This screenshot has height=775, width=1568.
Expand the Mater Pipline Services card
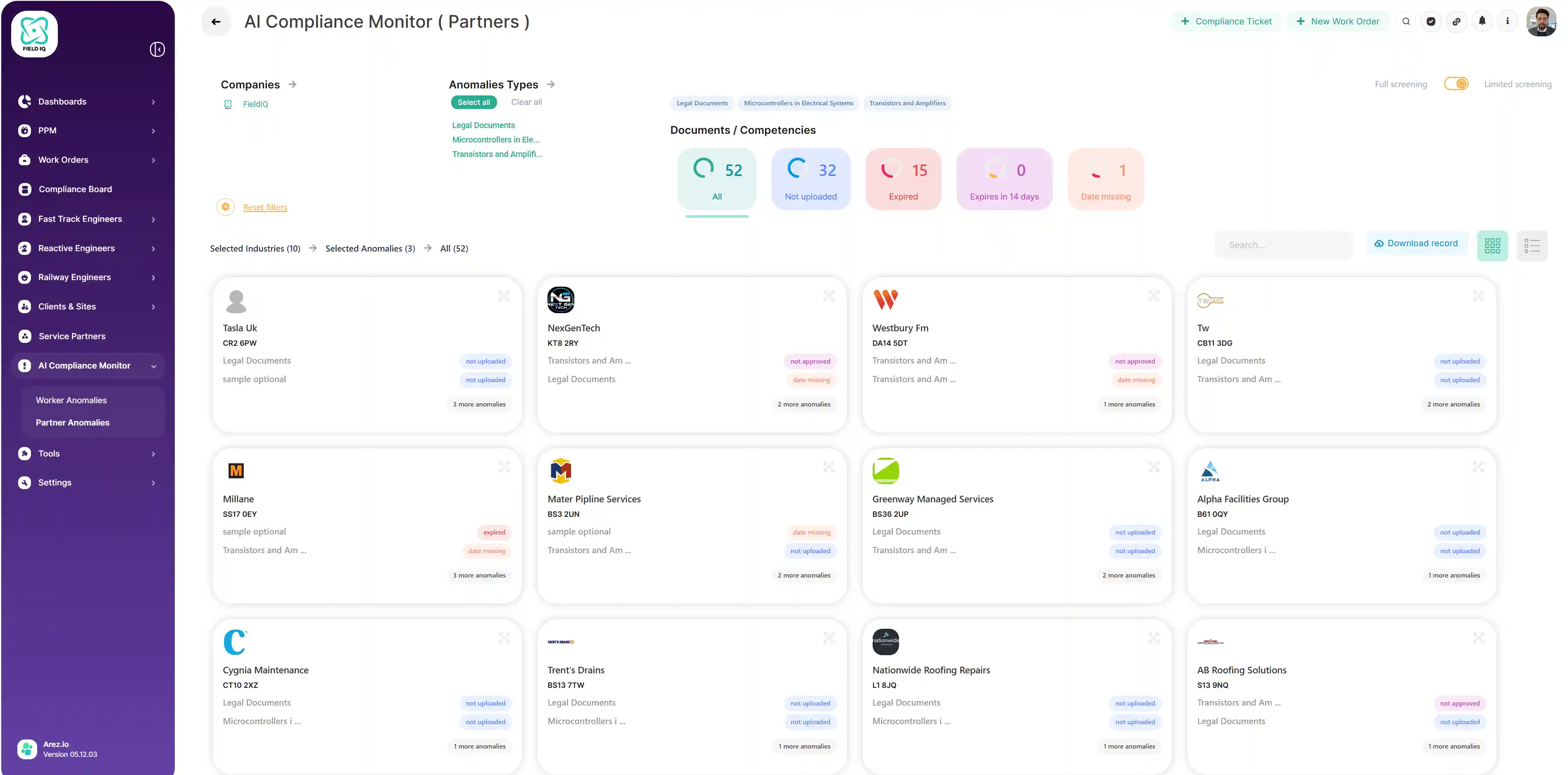pos(829,467)
